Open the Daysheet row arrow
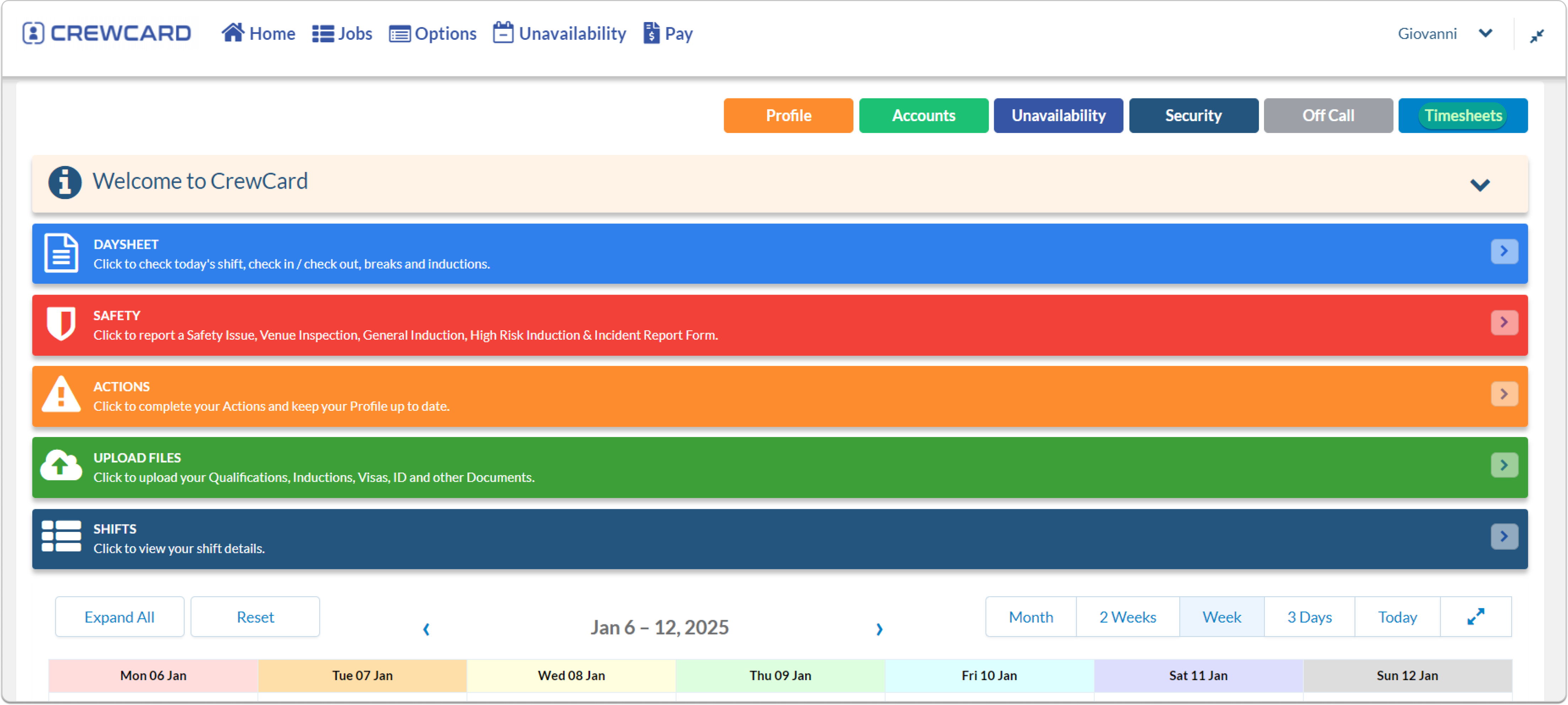 coord(1504,252)
